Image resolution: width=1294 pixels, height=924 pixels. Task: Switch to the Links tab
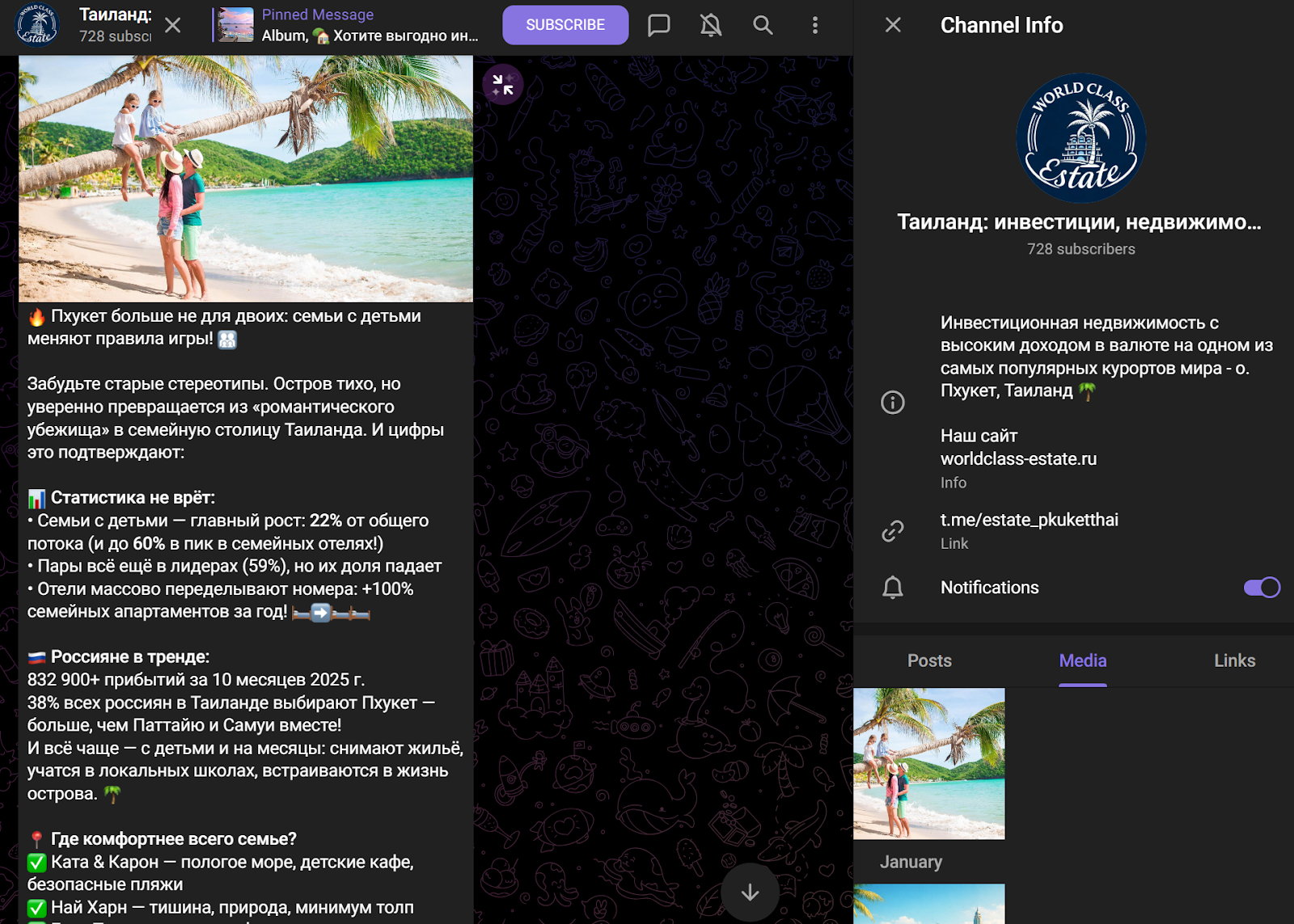pyautogui.click(x=1234, y=660)
